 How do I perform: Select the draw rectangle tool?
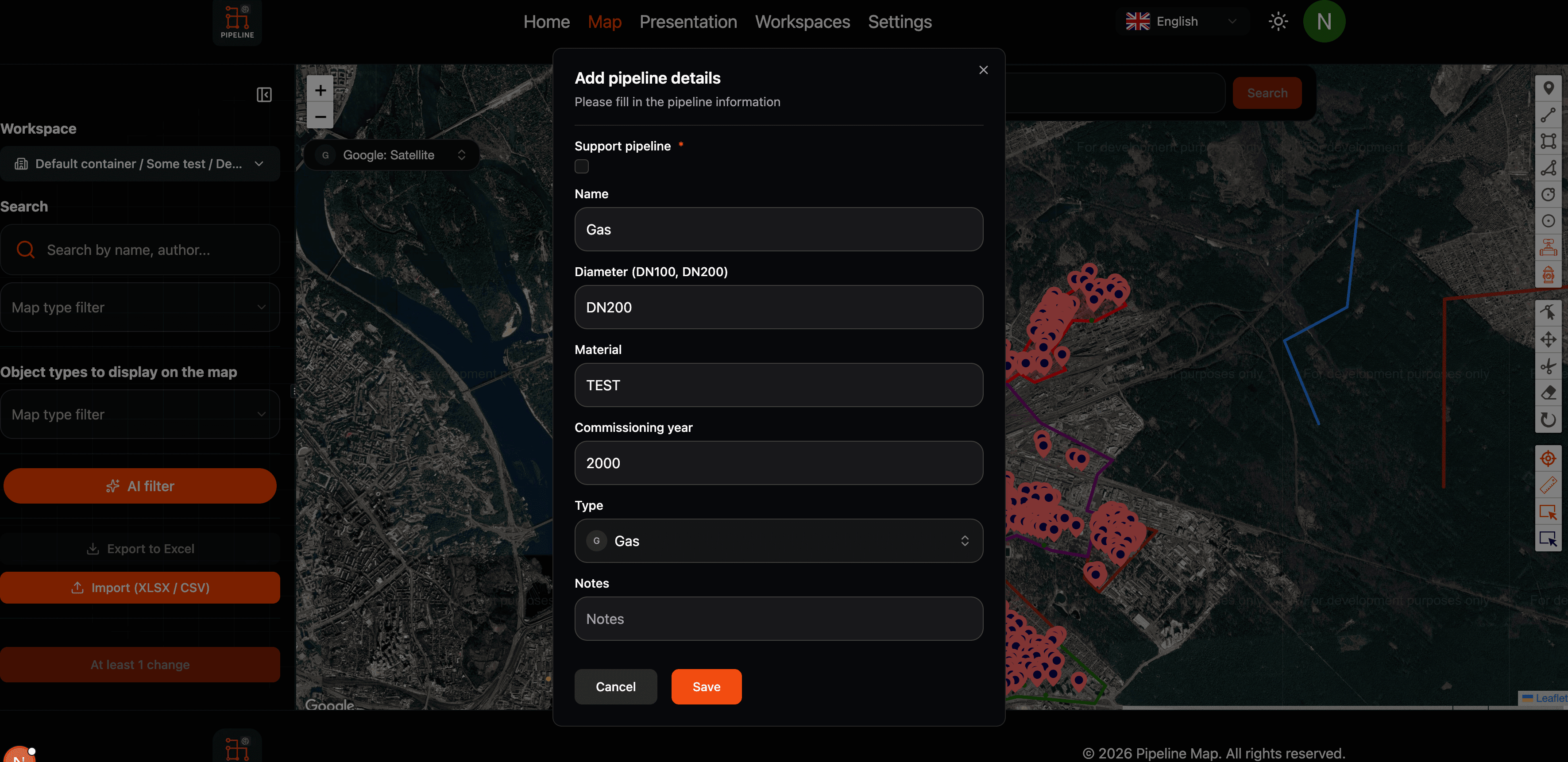click(x=1548, y=141)
